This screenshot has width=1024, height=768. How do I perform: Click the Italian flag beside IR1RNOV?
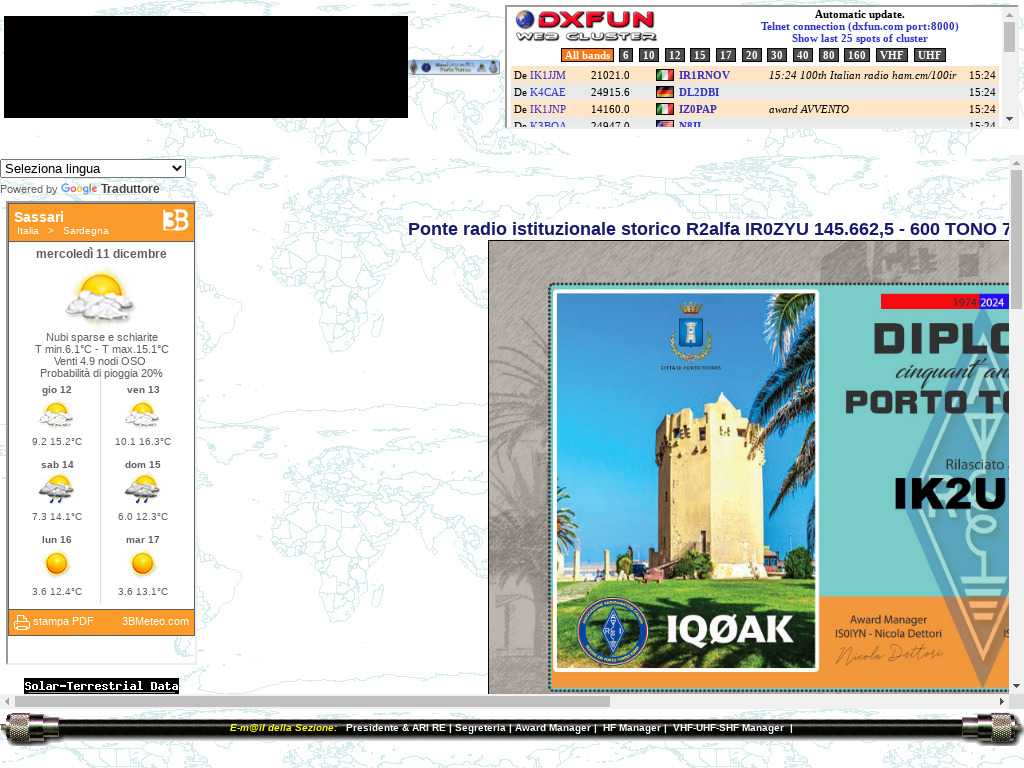tap(665, 75)
